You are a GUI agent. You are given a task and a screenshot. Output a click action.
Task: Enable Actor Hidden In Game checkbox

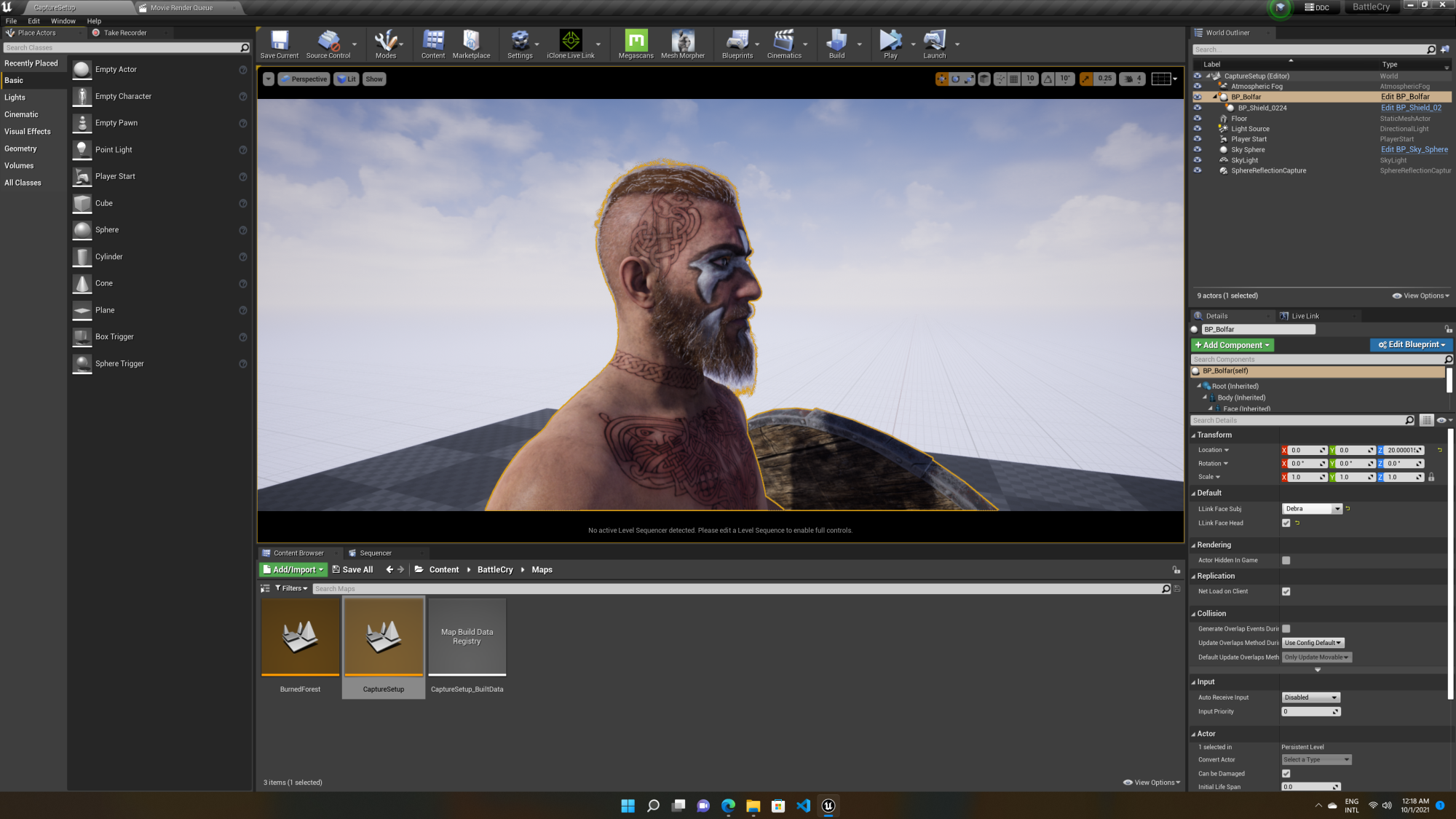click(x=1286, y=560)
